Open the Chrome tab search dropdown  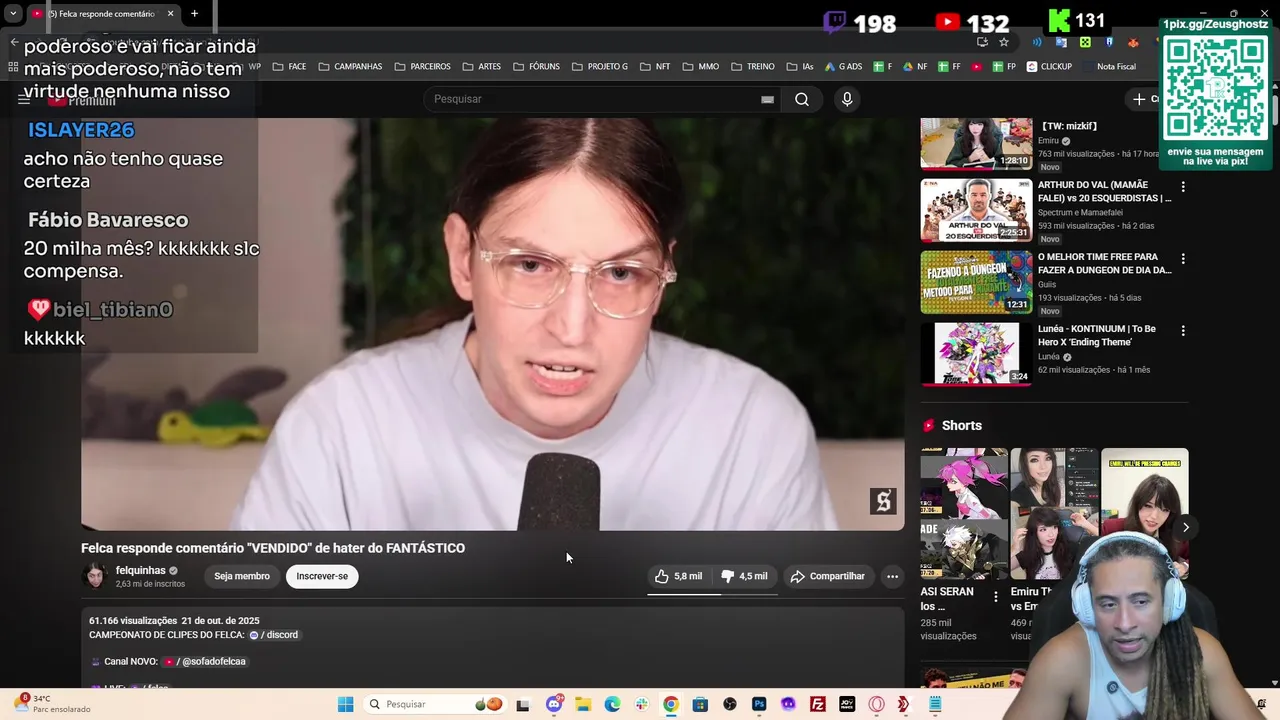click(13, 14)
